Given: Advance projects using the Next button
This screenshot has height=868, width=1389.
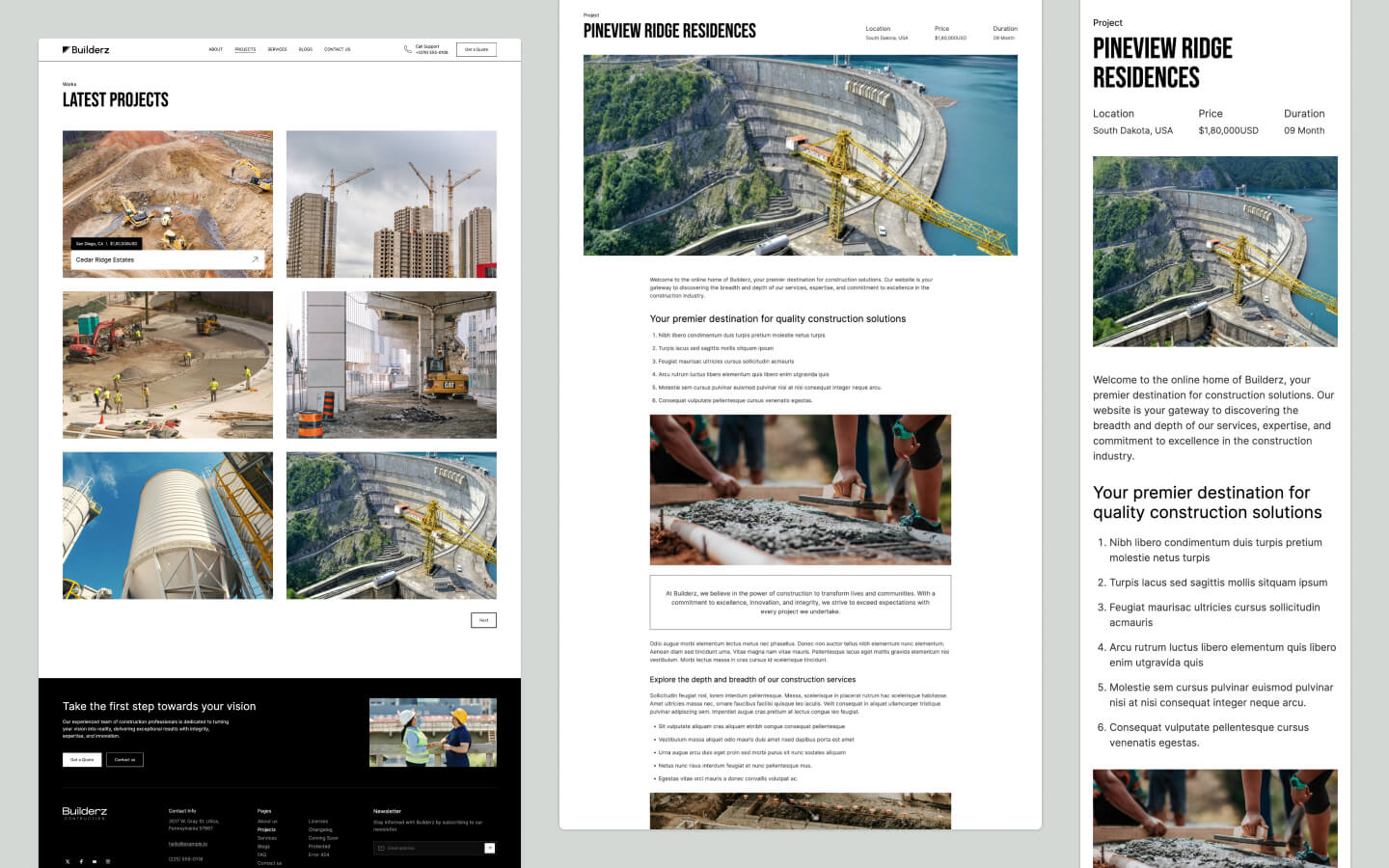Looking at the screenshot, I should pos(483,619).
